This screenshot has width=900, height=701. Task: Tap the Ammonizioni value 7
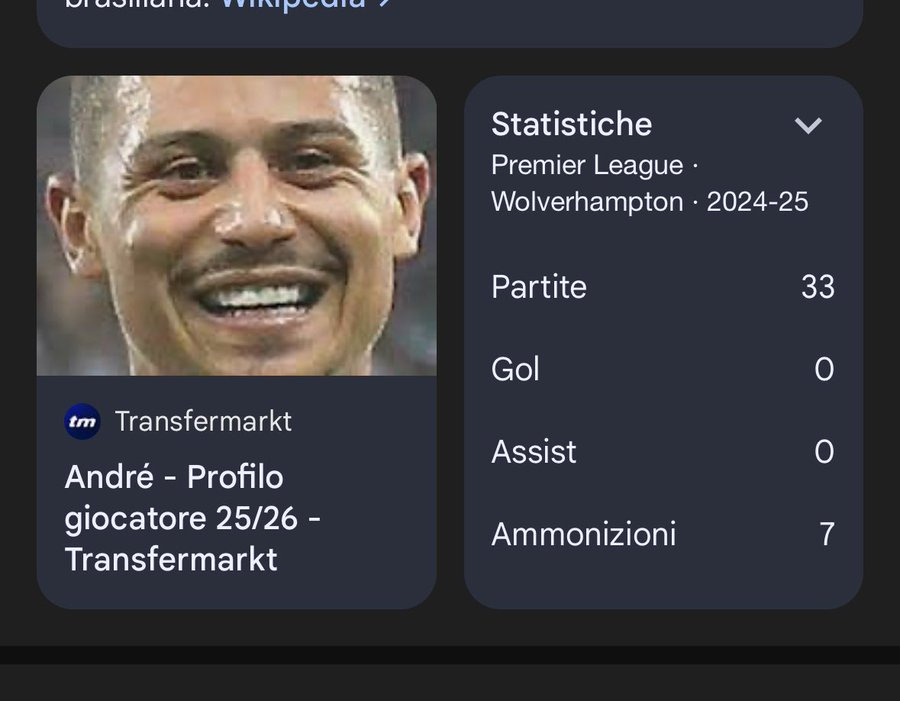click(x=827, y=535)
